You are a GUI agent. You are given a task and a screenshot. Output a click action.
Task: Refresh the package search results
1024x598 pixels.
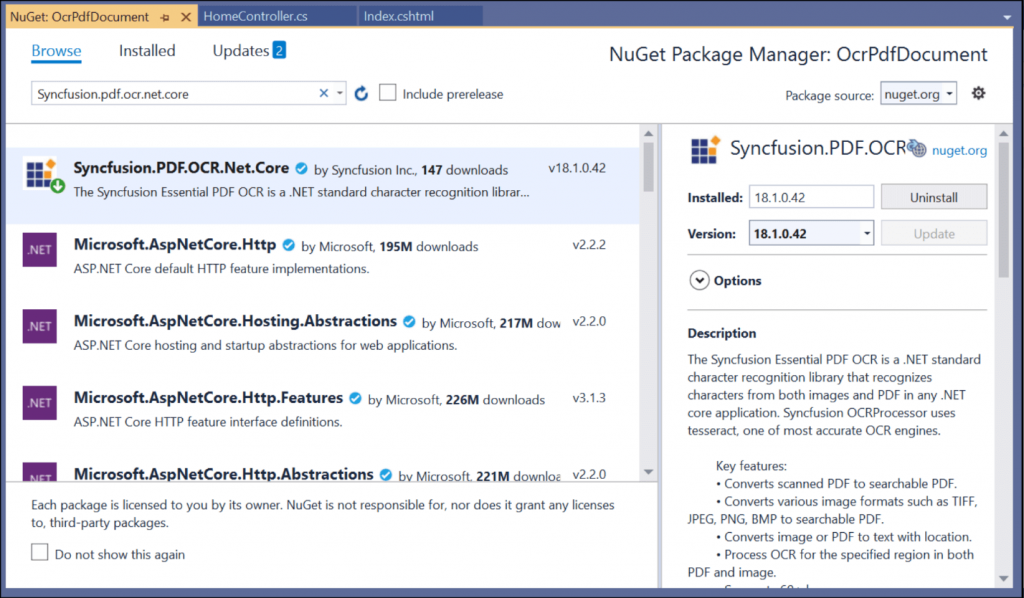360,92
